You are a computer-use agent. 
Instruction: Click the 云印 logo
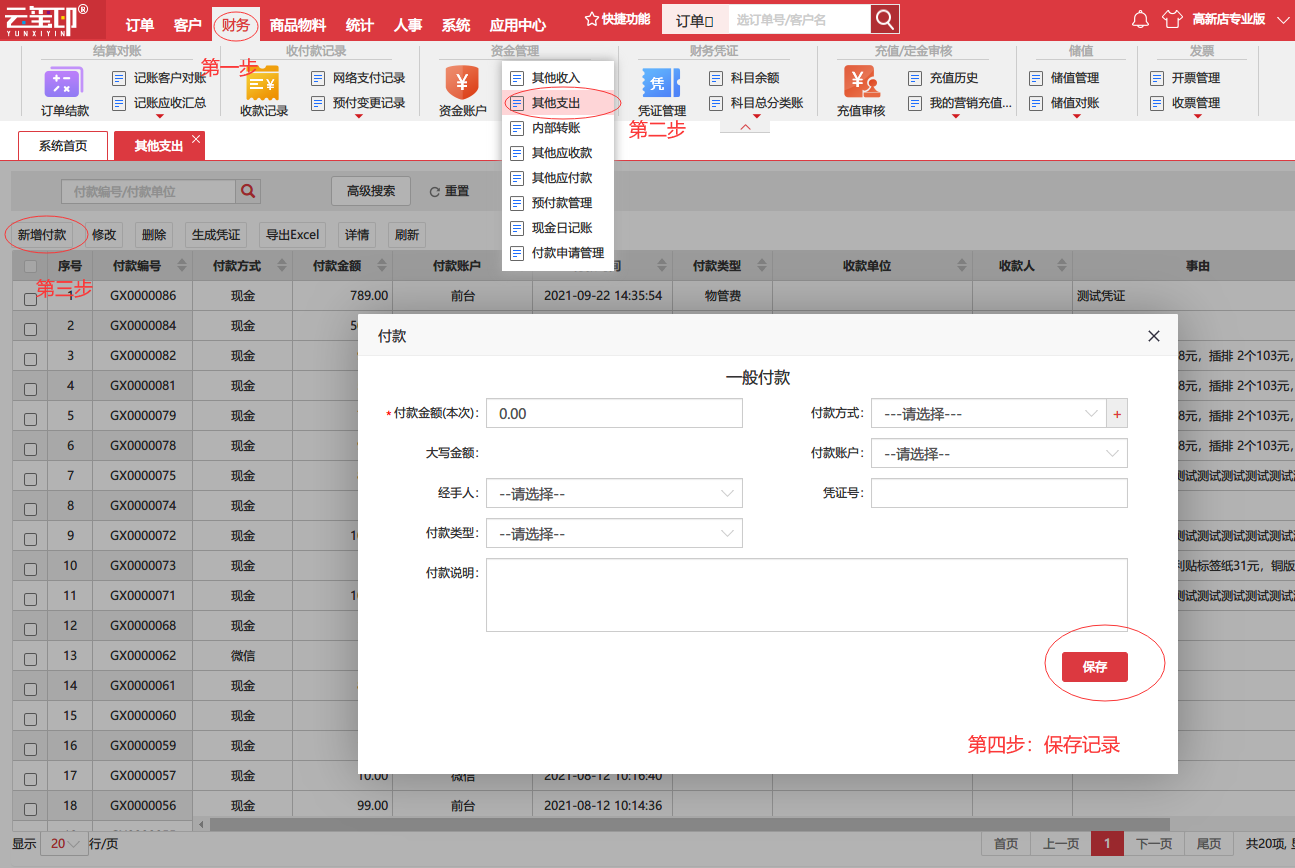(45, 20)
